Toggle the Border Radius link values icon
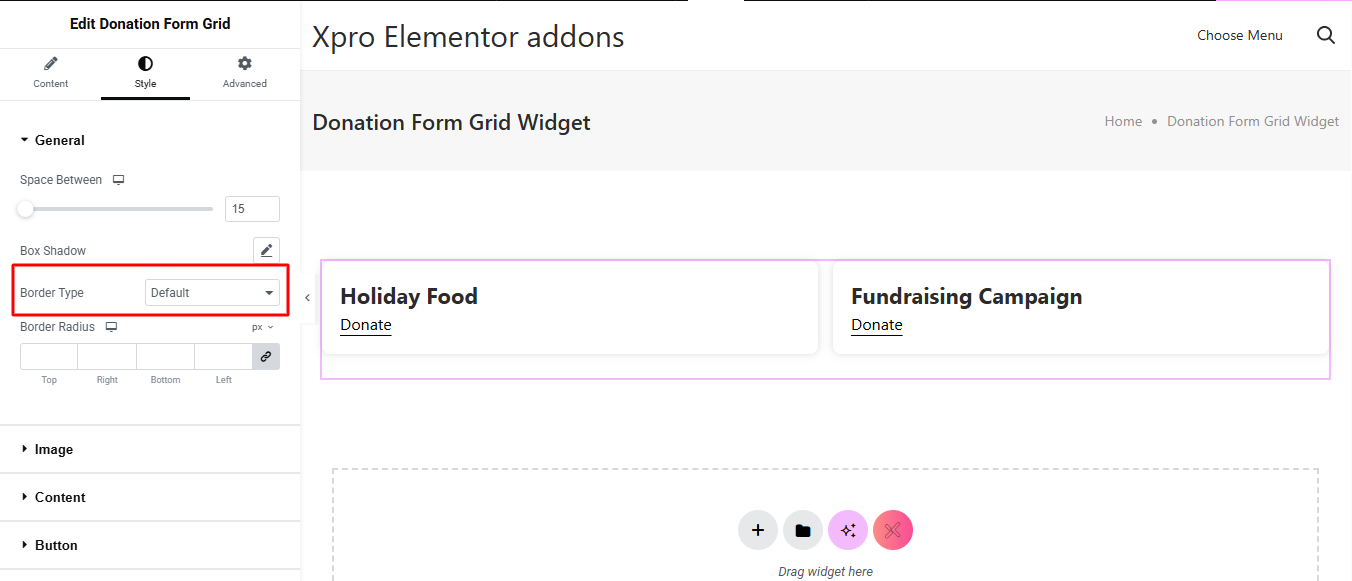 click(266, 356)
